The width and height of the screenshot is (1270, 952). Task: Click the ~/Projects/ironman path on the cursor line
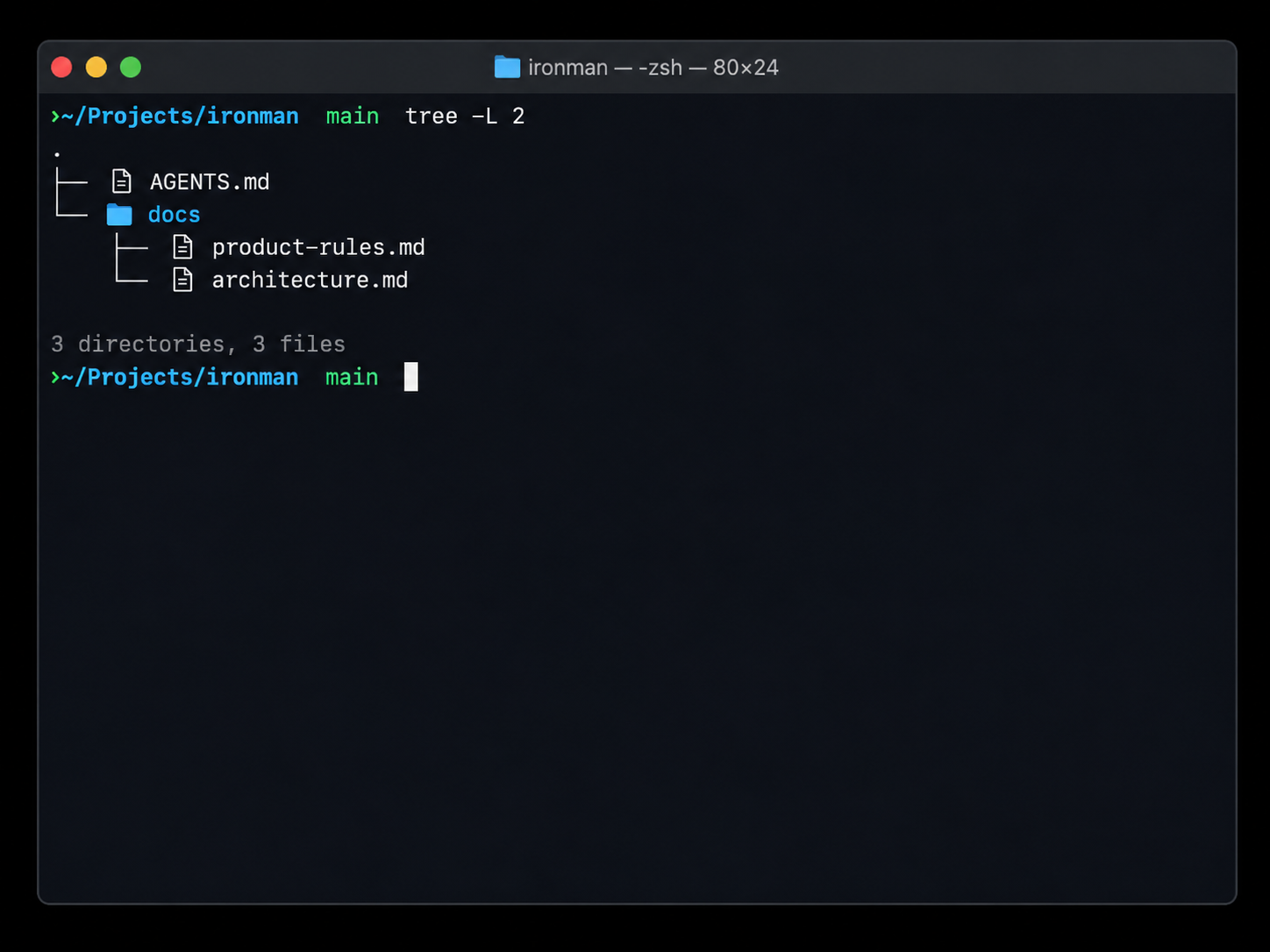coord(180,377)
